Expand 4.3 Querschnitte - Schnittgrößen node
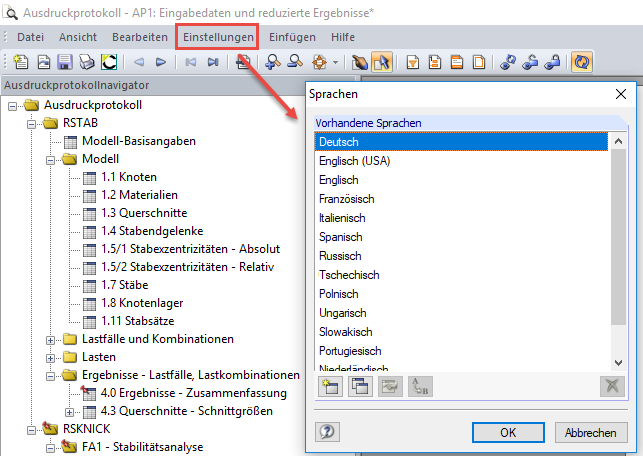Image resolution: width=643 pixels, height=456 pixels. [x=69, y=412]
